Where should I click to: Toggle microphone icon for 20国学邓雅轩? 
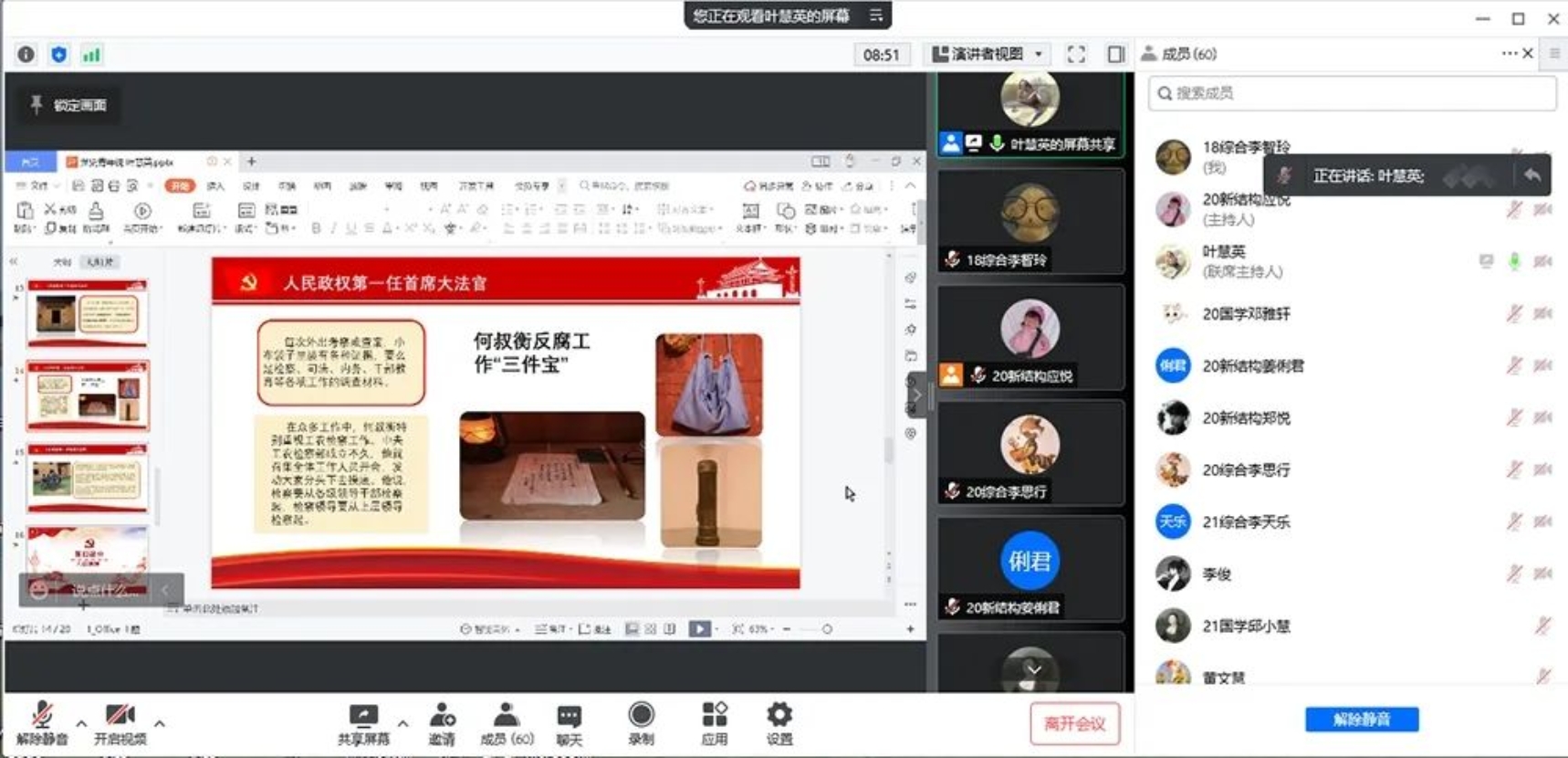(1514, 313)
